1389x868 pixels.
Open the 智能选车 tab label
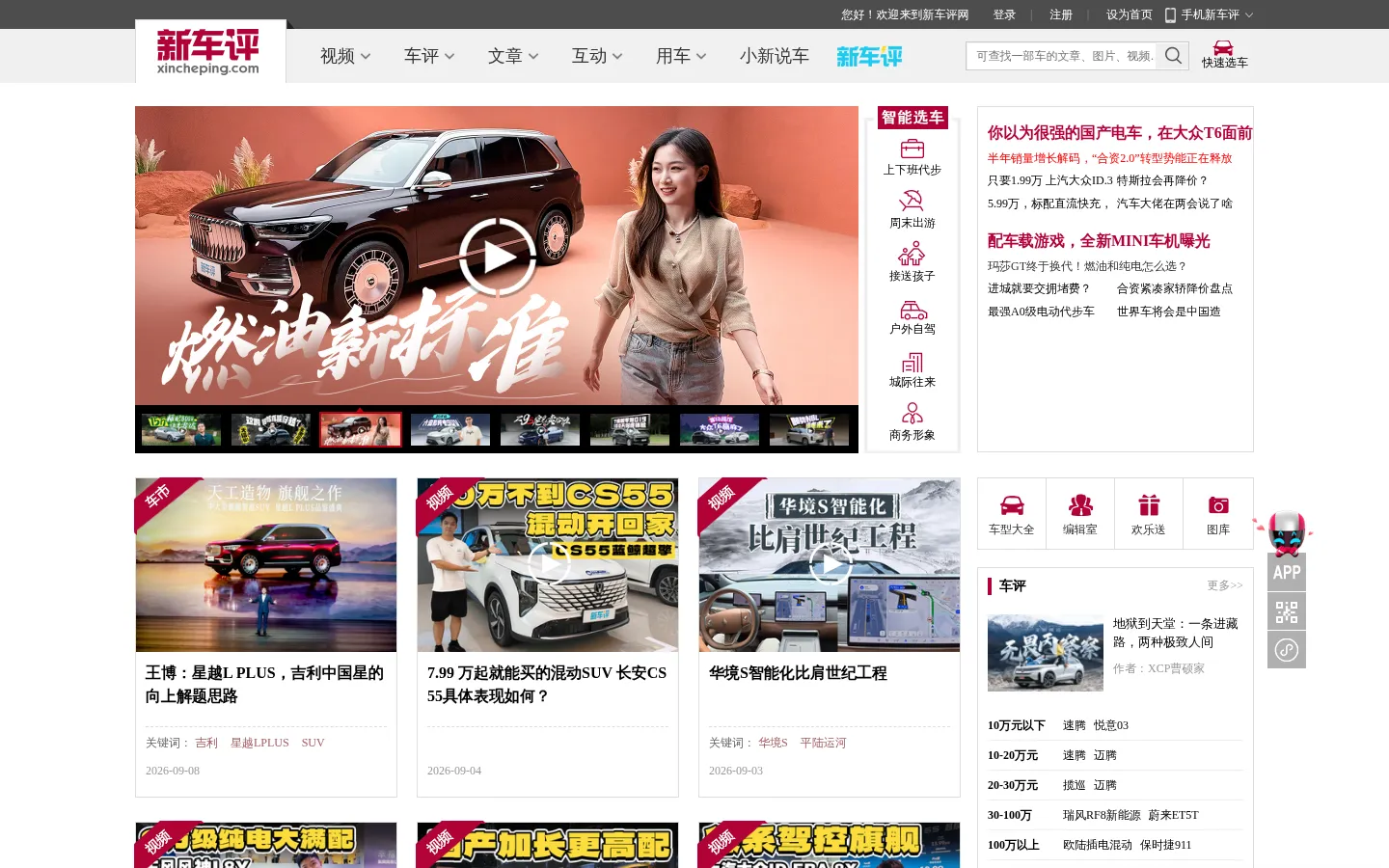[x=912, y=118]
